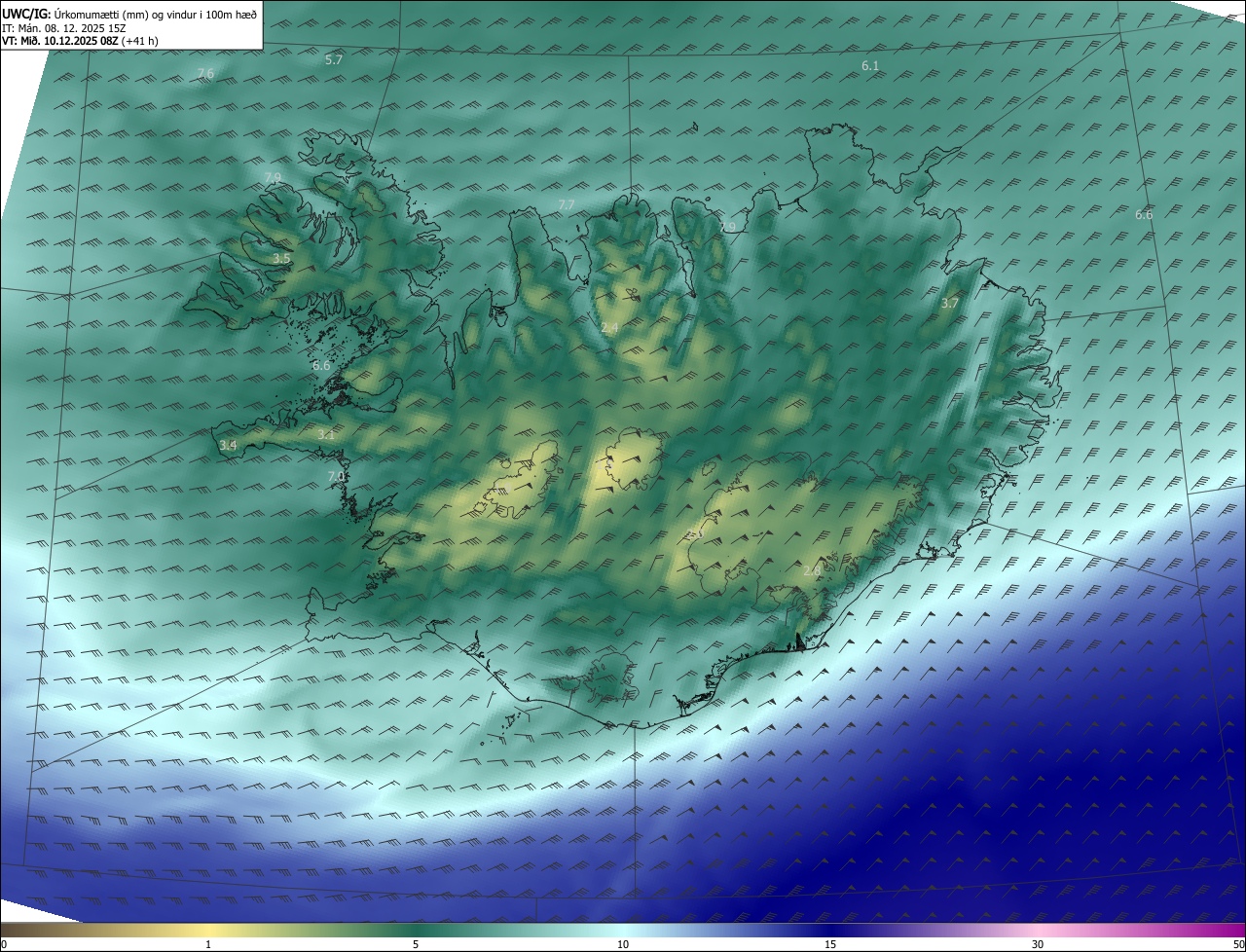Click the 7.7 value label on the map

(x=567, y=204)
